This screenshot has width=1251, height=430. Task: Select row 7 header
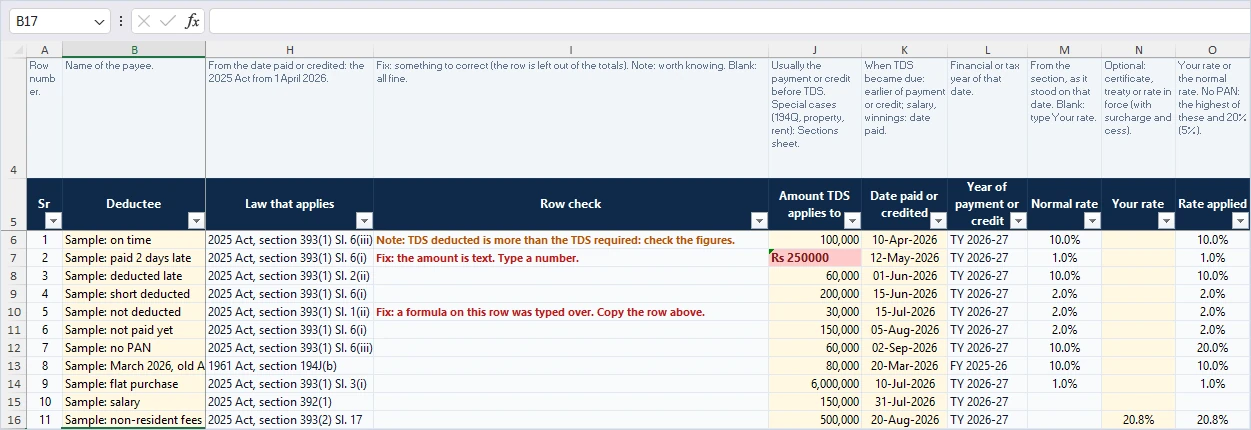click(x=14, y=258)
